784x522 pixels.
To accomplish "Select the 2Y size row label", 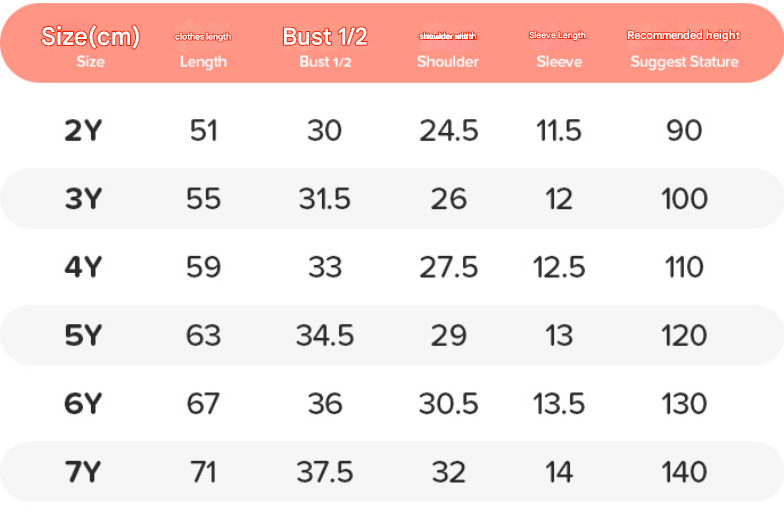I will point(83,130).
